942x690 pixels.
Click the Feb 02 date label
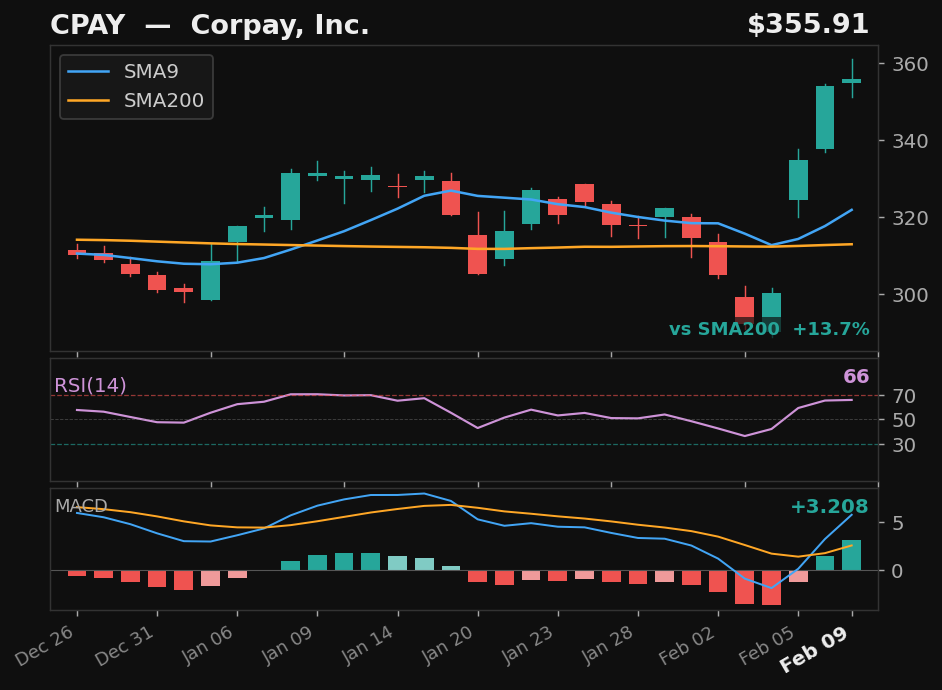click(686, 645)
